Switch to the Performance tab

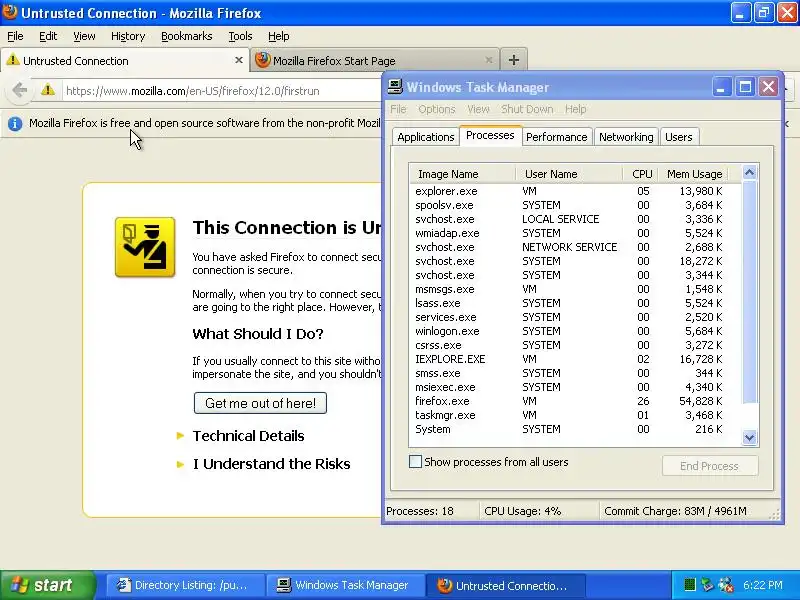556,137
